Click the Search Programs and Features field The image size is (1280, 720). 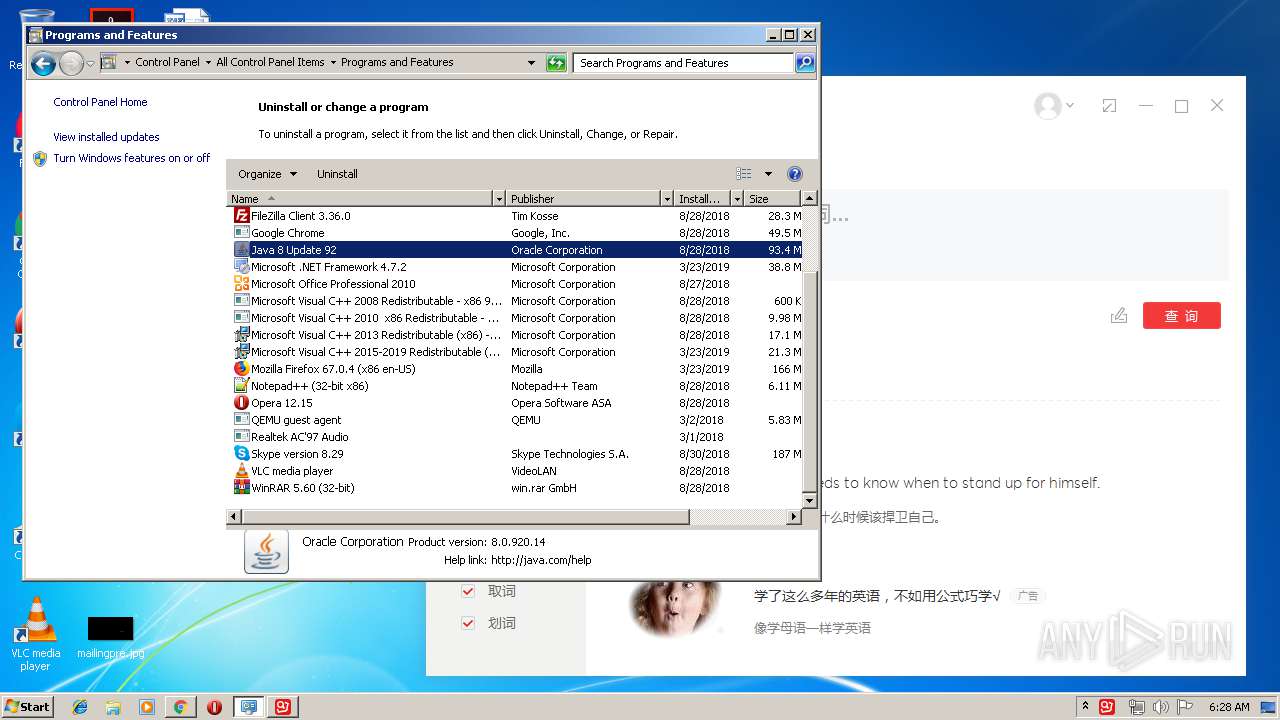click(x=685, y=63)
